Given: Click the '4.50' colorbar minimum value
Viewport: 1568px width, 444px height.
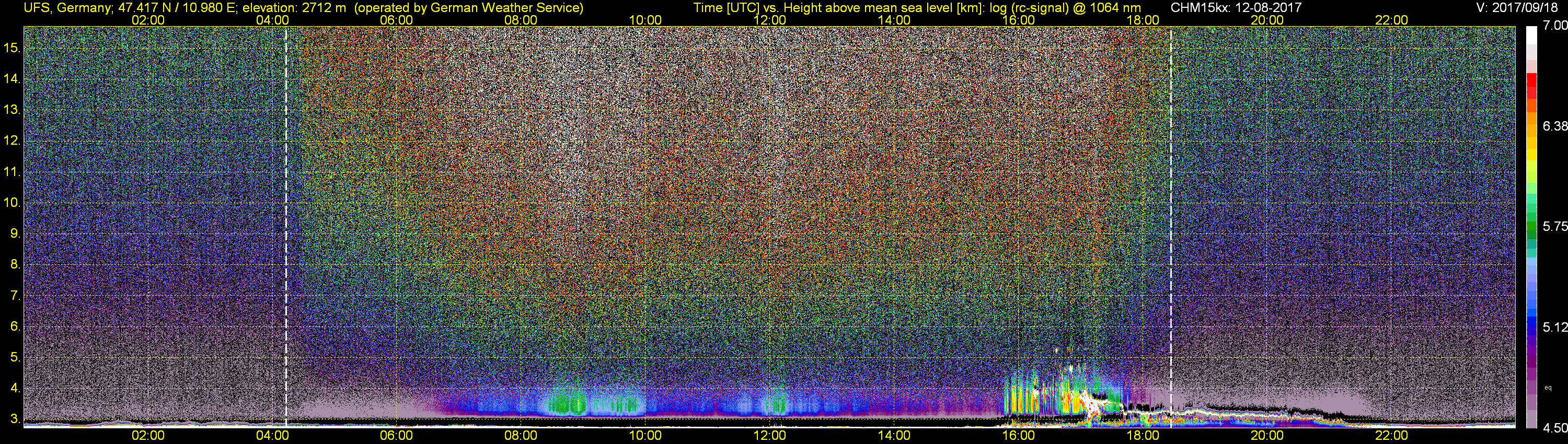Looking at the screenshot, I should point(1555,428).
